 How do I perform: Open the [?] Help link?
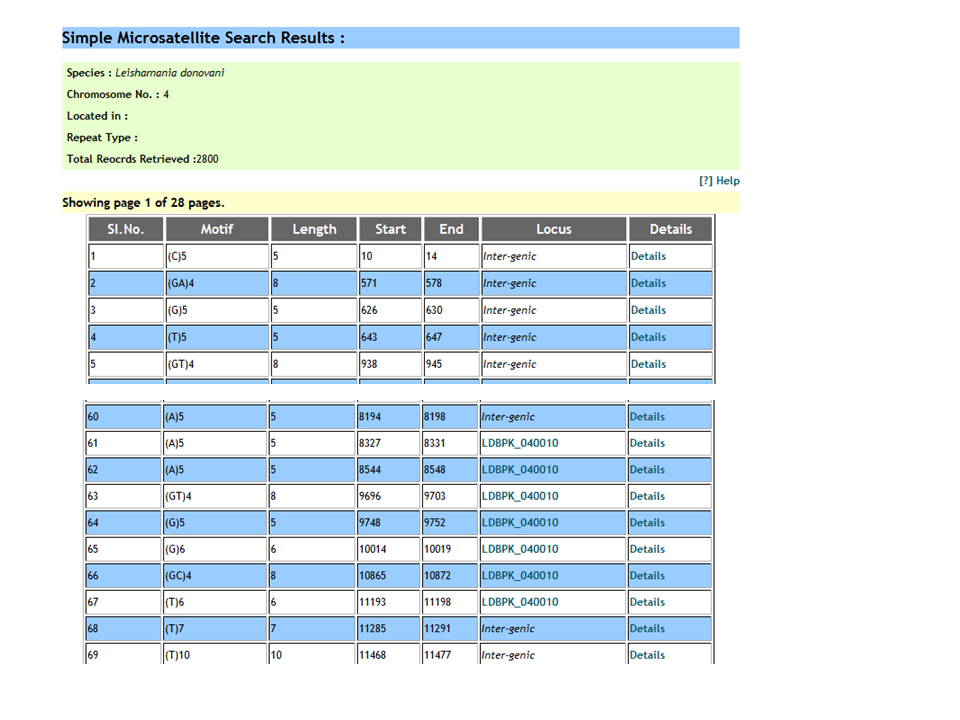[719, 181]
